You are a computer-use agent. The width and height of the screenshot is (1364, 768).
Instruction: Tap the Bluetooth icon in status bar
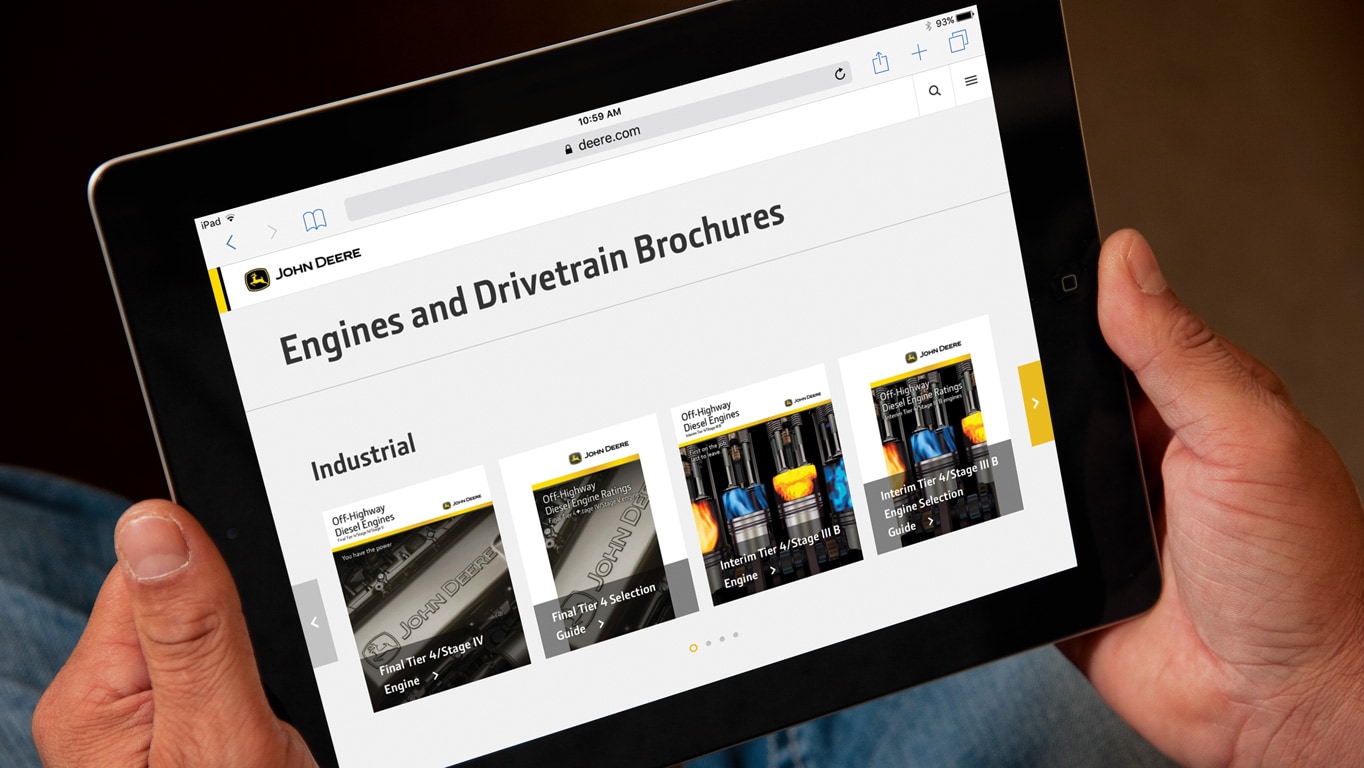tap(927, 25)
